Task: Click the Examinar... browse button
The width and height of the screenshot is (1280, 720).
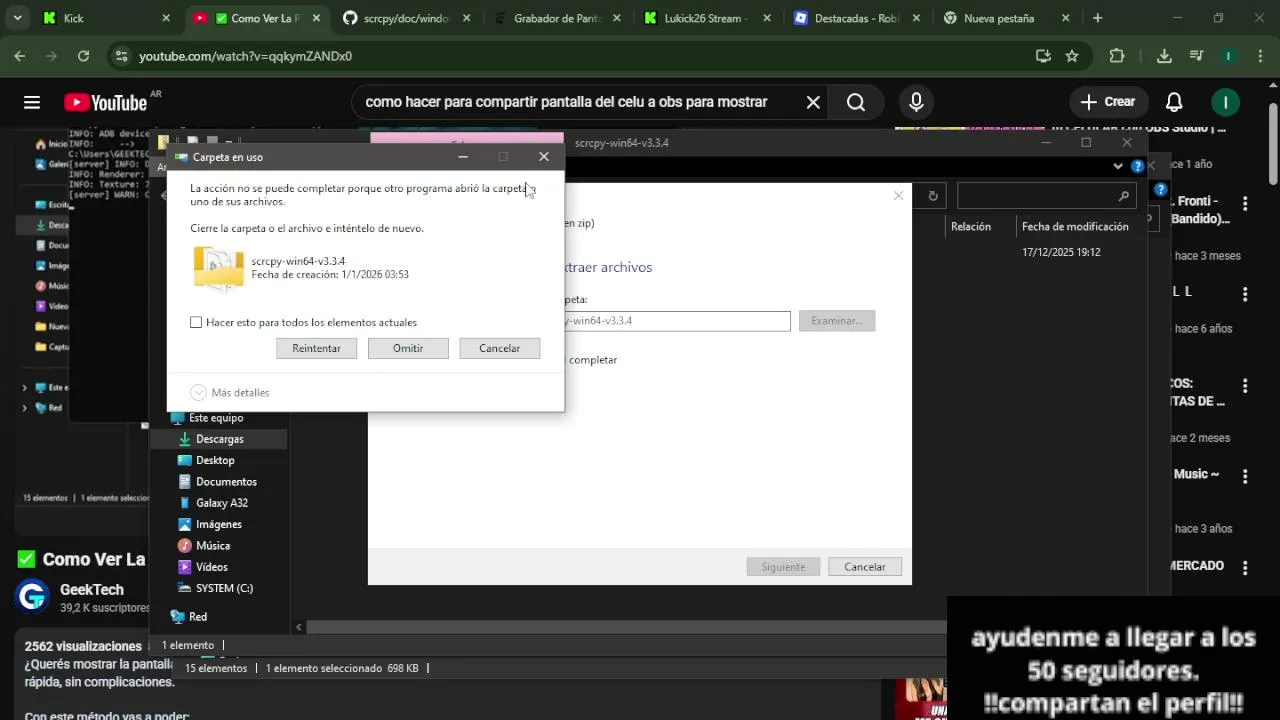Action: tap(837, 321)
